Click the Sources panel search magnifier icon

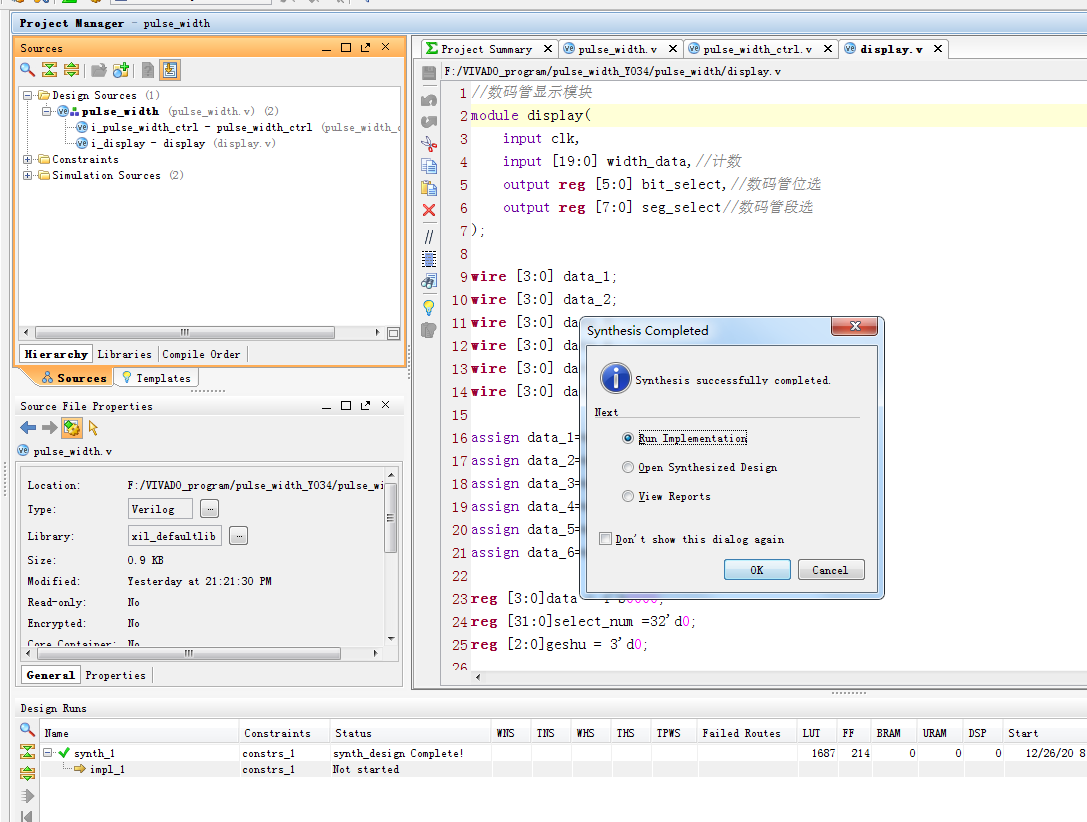[x=28, y=70]
